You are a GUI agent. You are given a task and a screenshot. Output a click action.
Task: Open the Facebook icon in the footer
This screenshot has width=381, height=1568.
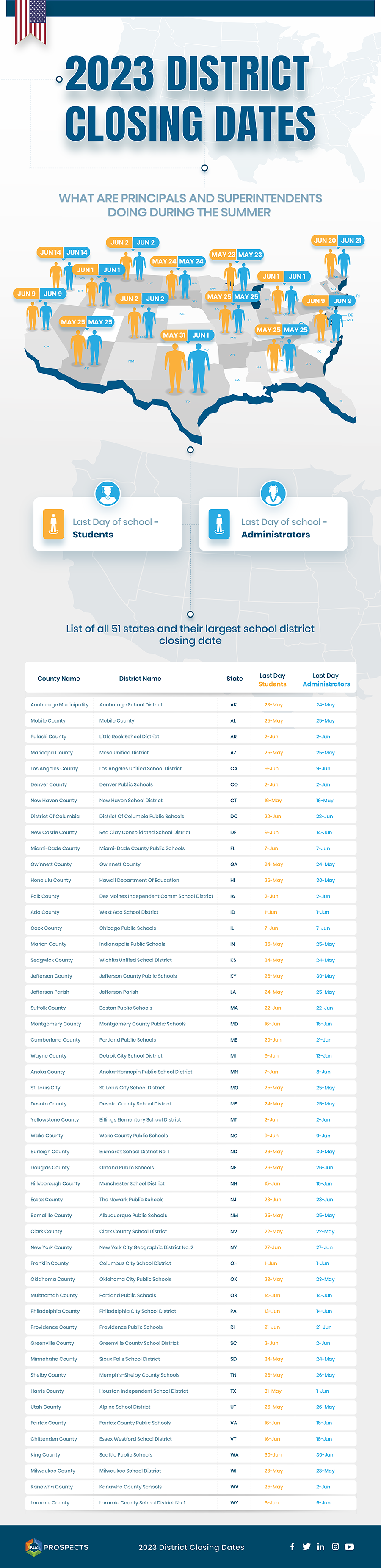(x=292, y=1546)
